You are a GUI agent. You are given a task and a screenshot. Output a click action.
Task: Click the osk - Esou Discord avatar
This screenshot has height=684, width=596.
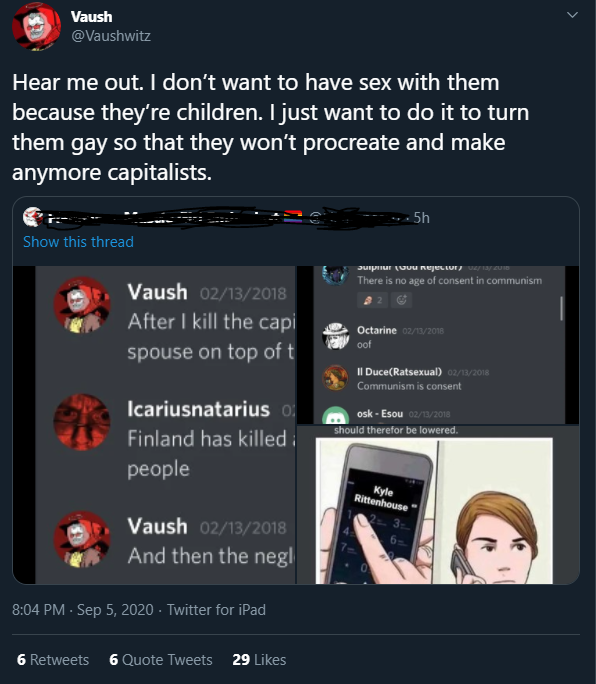click(x=335, y=415)
